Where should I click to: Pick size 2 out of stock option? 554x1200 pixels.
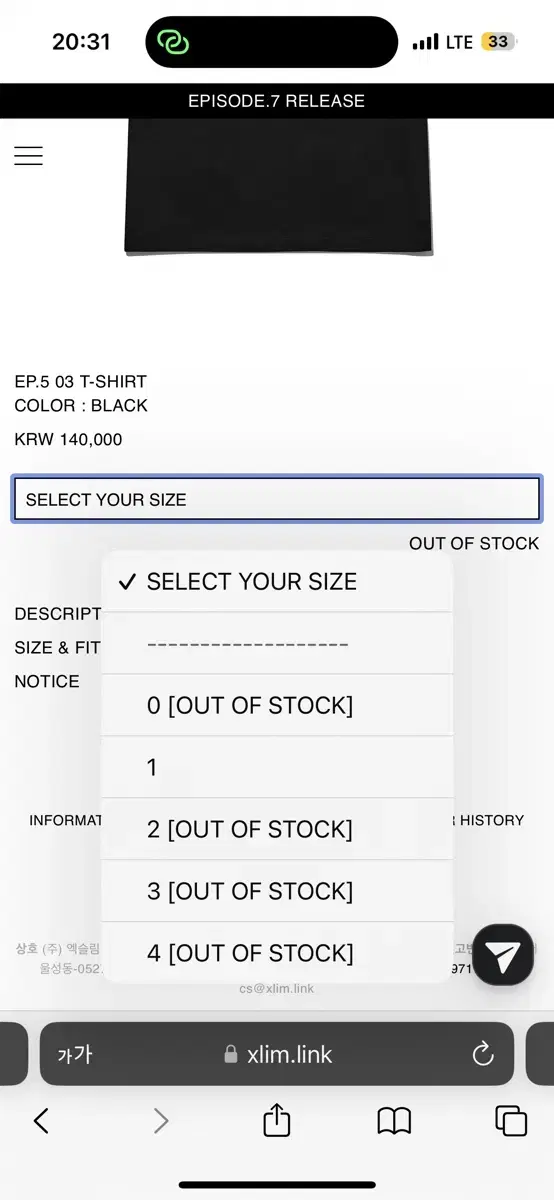277,830
